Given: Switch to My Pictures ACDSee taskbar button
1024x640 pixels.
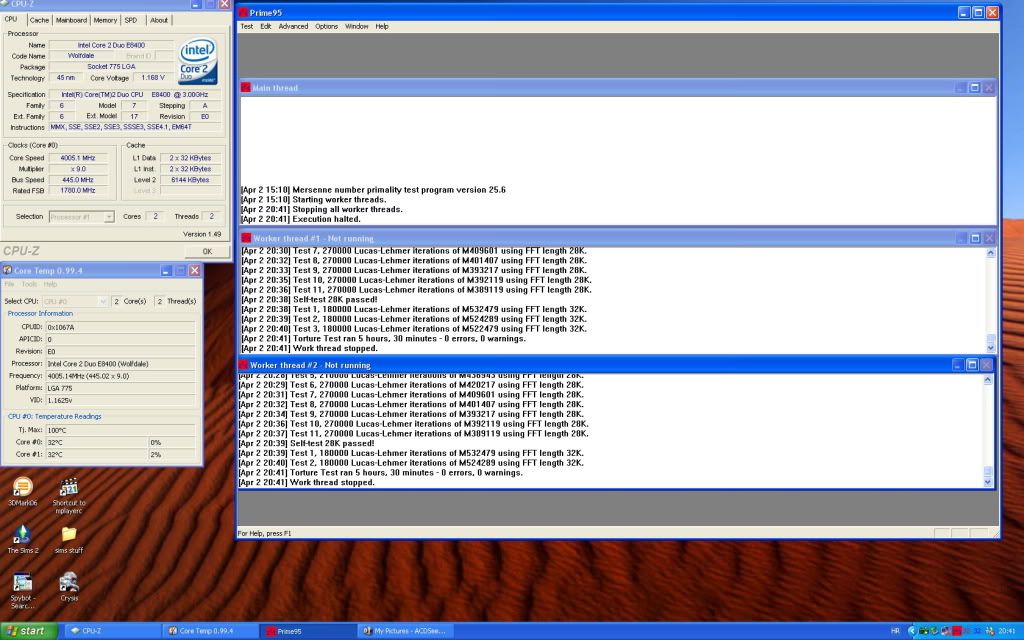Looking at the screenshot, I should 406,631.
